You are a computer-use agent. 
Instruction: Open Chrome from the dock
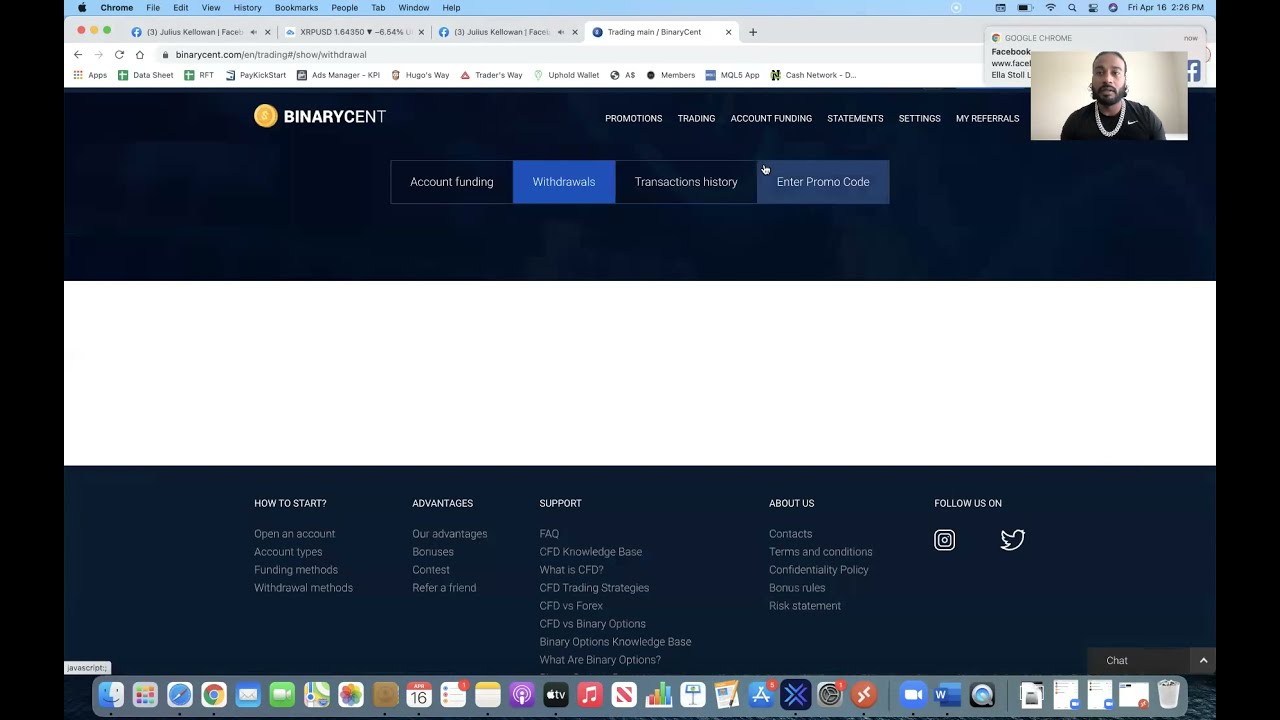(214, 694)
